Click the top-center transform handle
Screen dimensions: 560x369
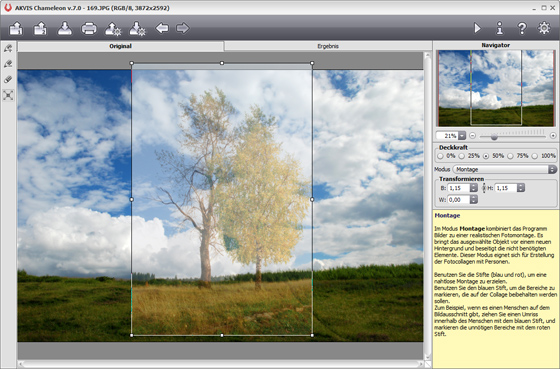pos(222,63)
